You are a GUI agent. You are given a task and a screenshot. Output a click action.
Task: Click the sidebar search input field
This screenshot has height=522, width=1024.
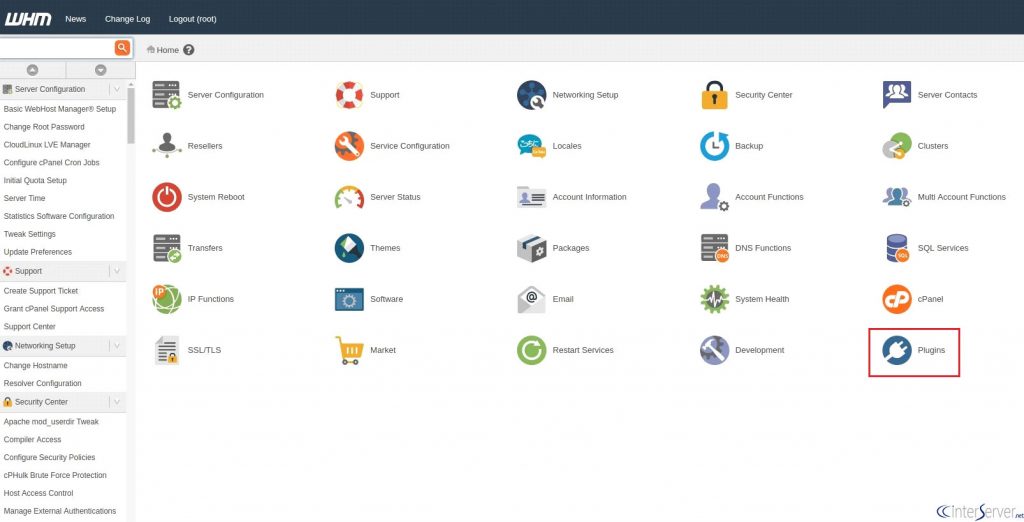57,48
